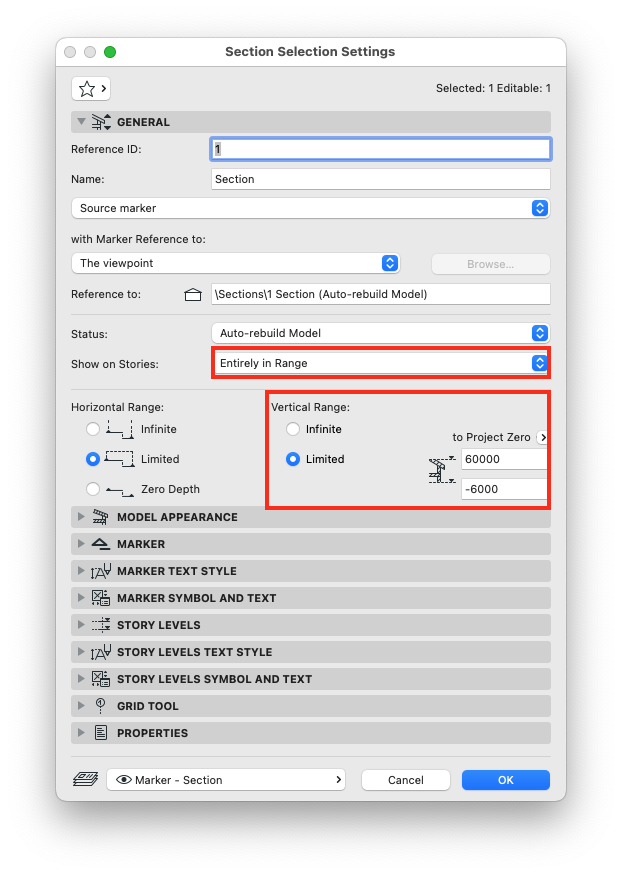Click the eye icon in layer selector
This screenshot has width=622, height=875.
point(124,780)
